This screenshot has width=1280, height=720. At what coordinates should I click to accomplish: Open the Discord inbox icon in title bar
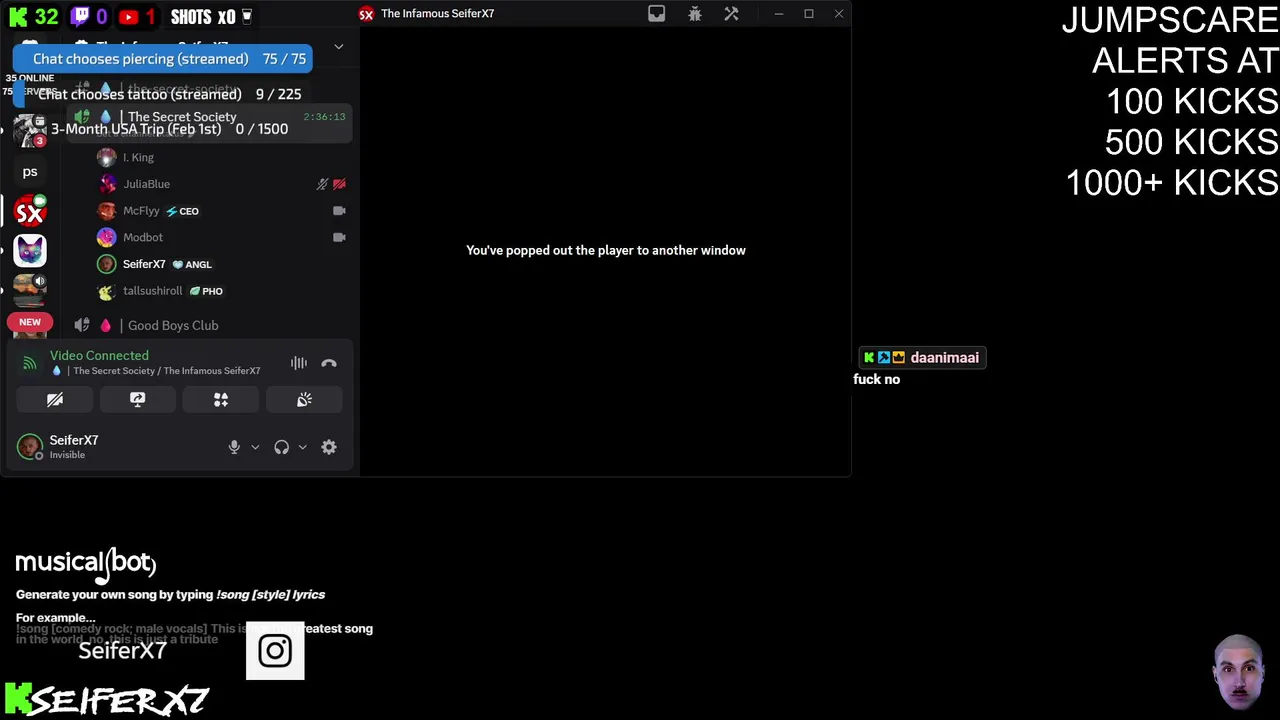click(656, 14)
